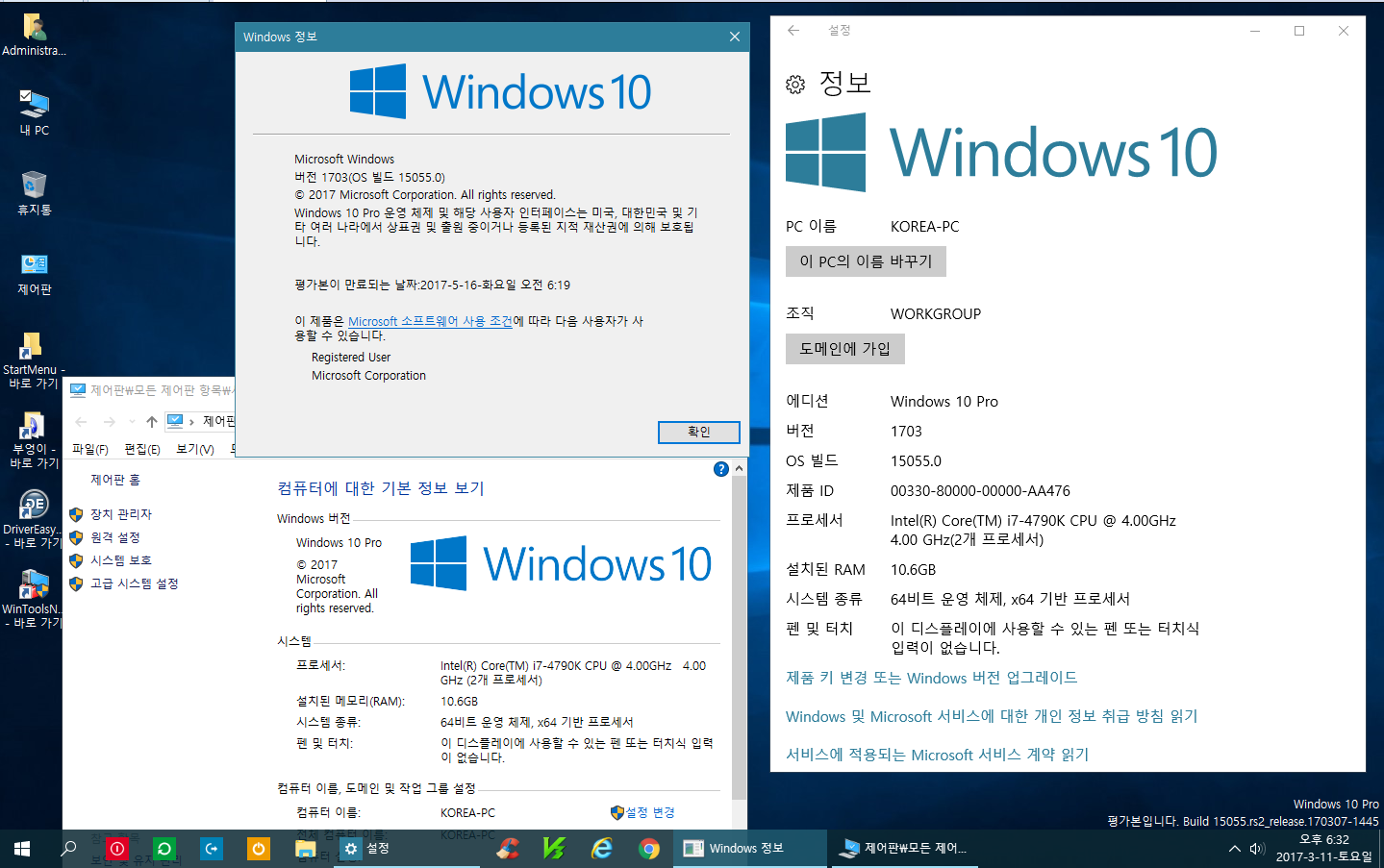The height and width of the screenshot is (868, 1384).
Task: Open the Start menu on the taskbar
Action: [x=21, y=849]
